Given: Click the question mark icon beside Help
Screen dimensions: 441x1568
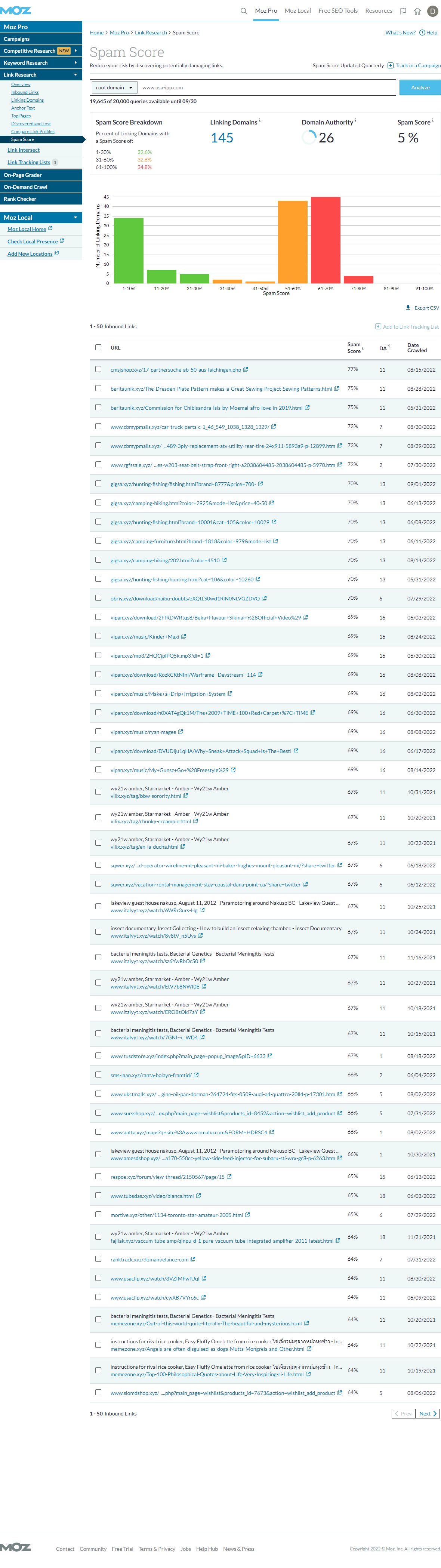Looking at the screenshot, I should [x=422, y=33].
